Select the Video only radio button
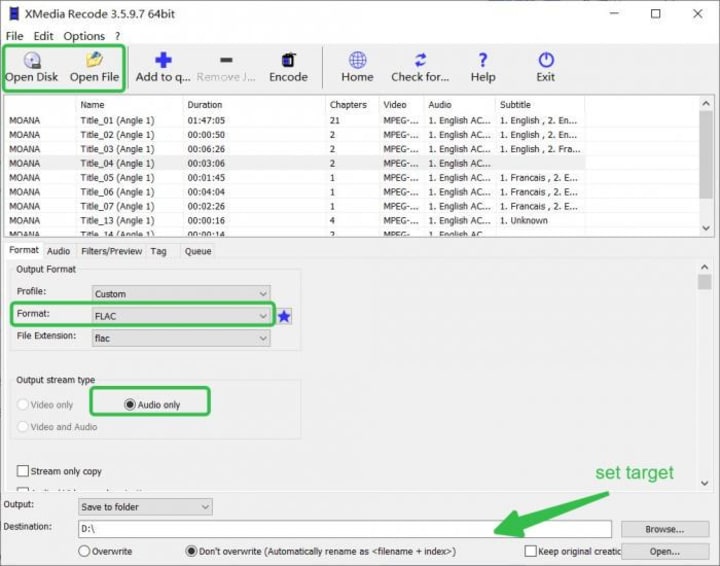Viewport: 720px width, 566px height. (22, 404)
